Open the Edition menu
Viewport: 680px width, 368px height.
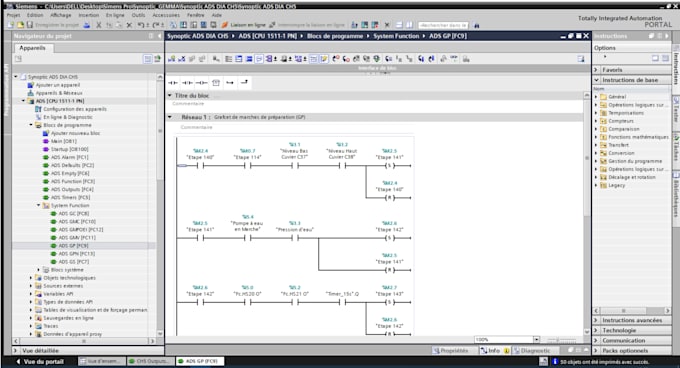(x=35, y=15)
